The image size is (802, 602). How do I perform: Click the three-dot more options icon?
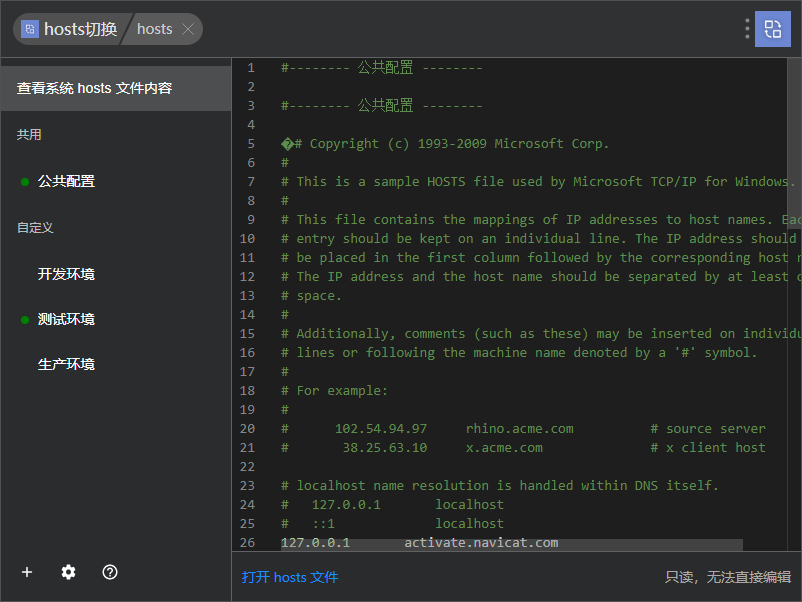click(x=747, y=29)
